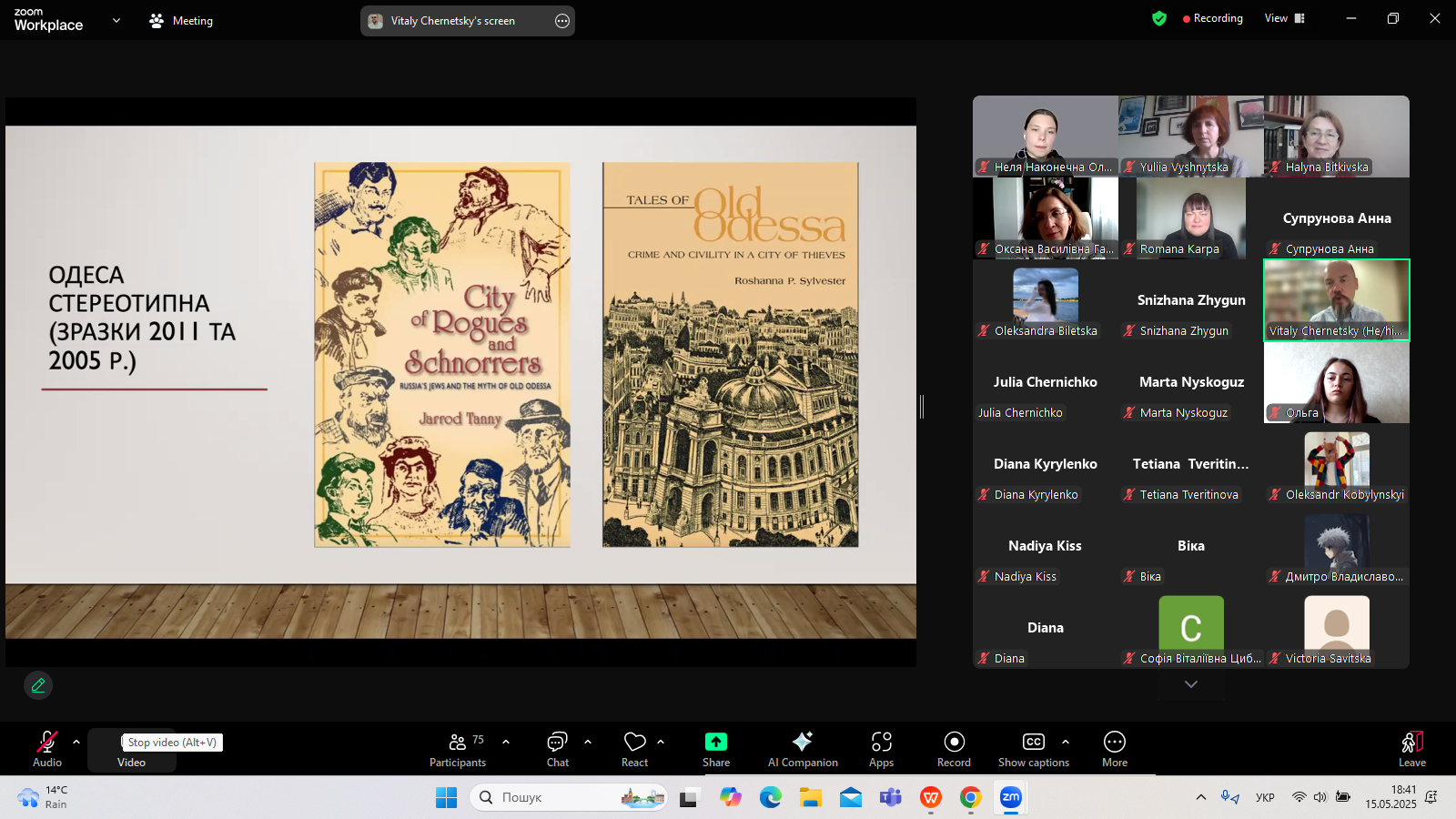Start recording with Record button
Viewport: 1456px width, 819px height.
(954, 749)
